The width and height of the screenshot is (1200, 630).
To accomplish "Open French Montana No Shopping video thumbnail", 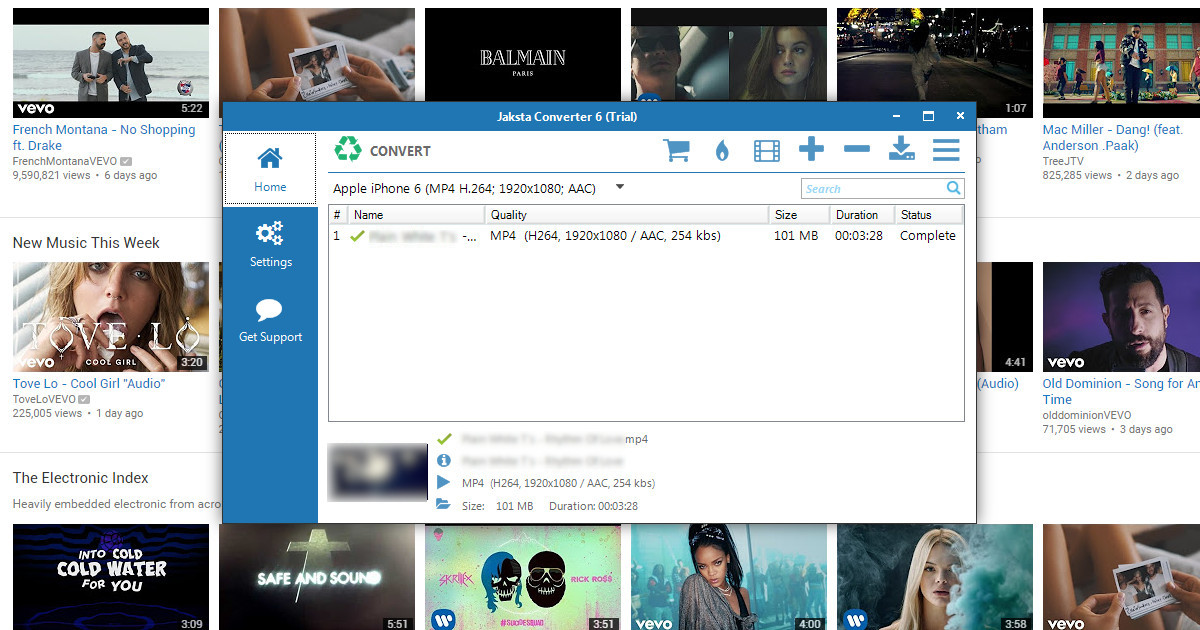I will click(x=111, y=63).
